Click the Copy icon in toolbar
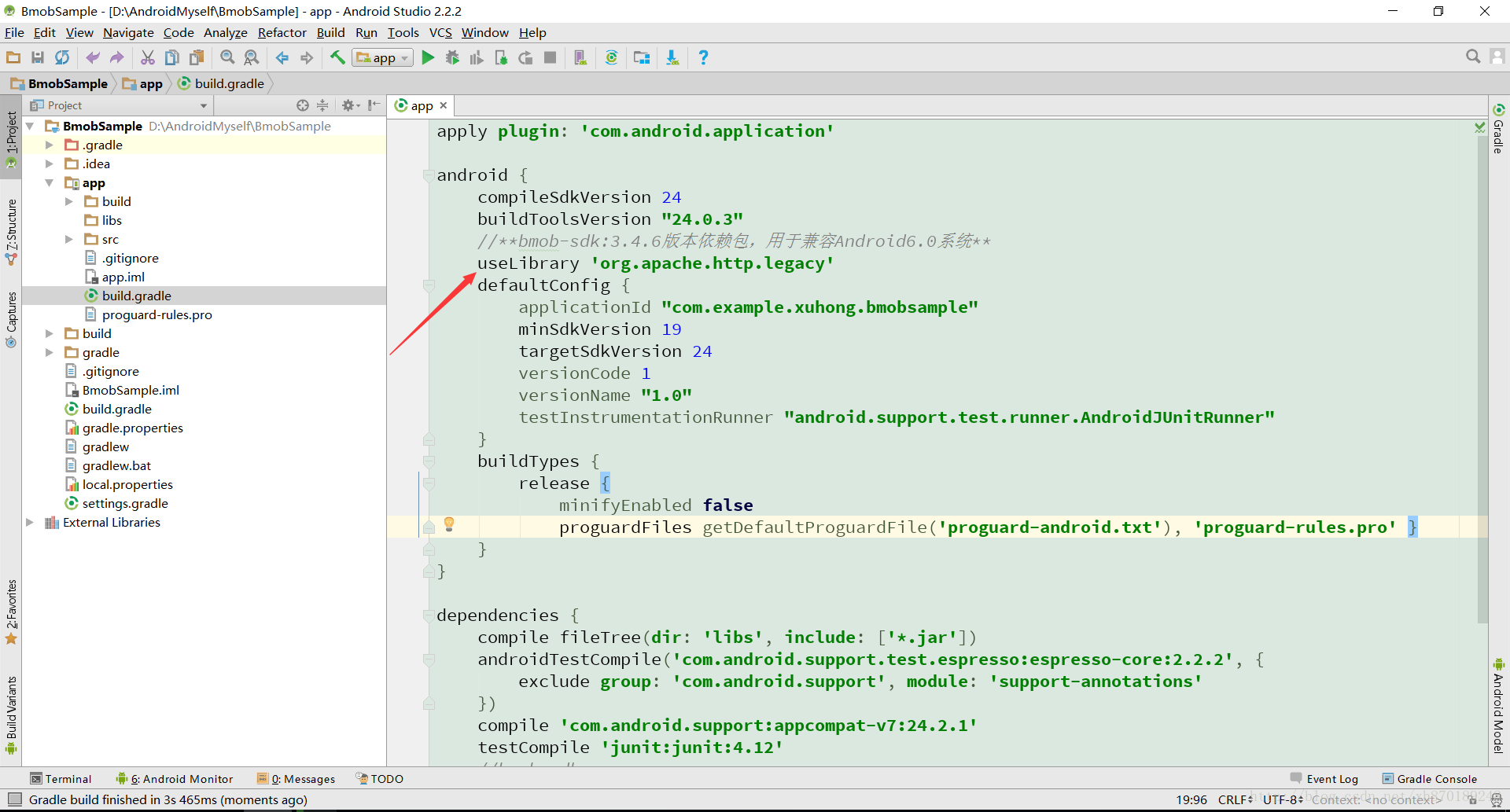Screen dimensions: 1510x812 point(172,57)
